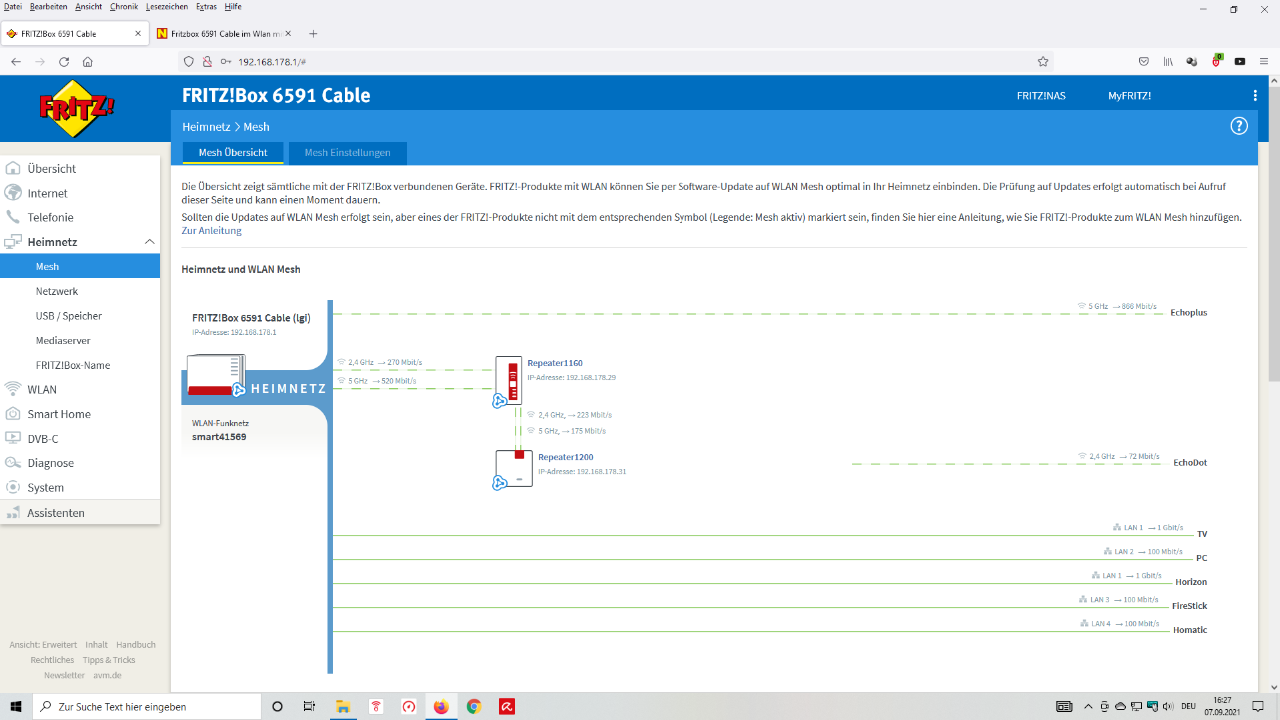
Task: Click browser back arrow button
Action: point(16,61)
